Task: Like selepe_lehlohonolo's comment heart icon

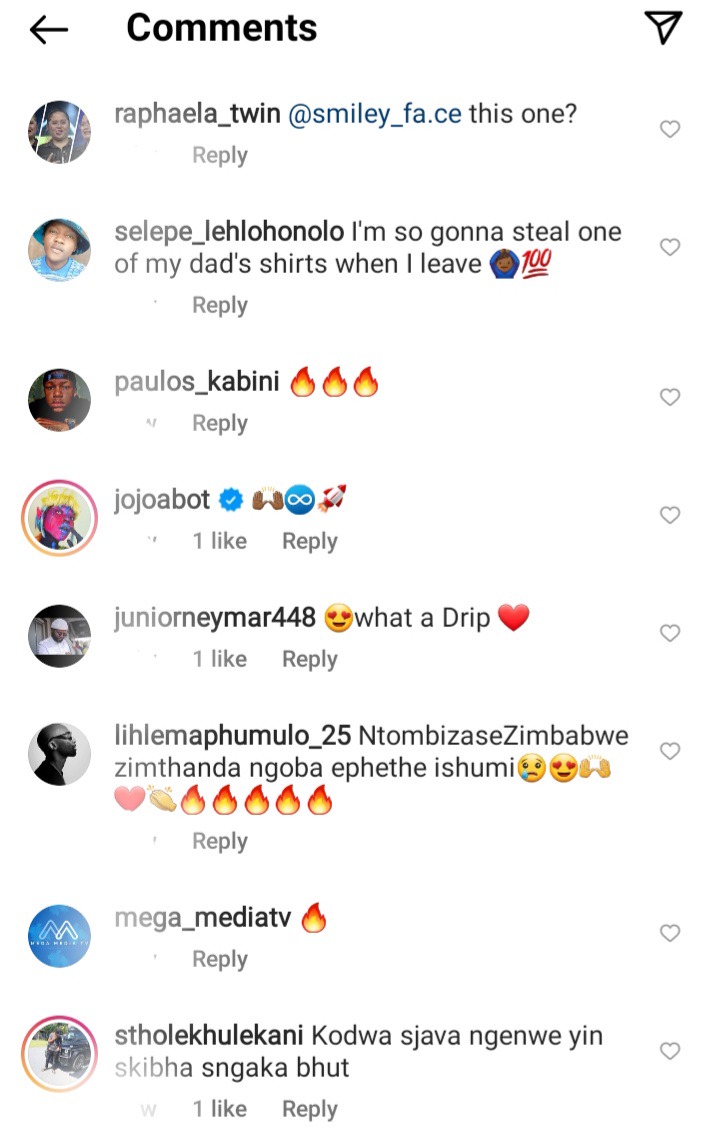Action: tap(670, 247)
